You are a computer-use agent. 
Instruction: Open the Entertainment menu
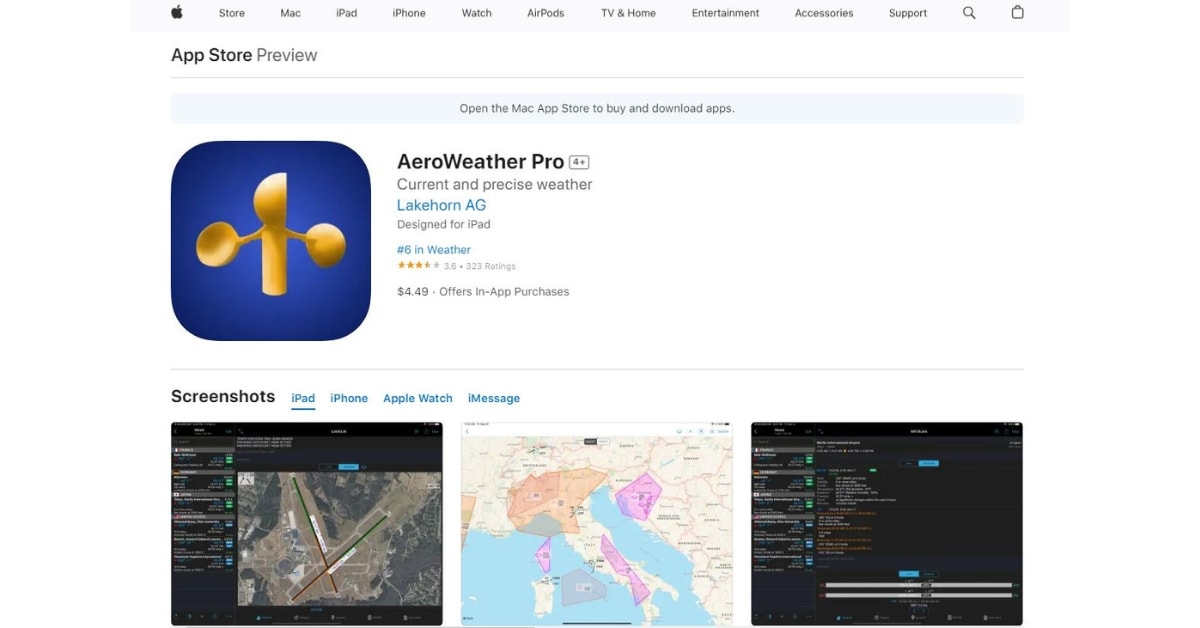[x=725, y=13]
